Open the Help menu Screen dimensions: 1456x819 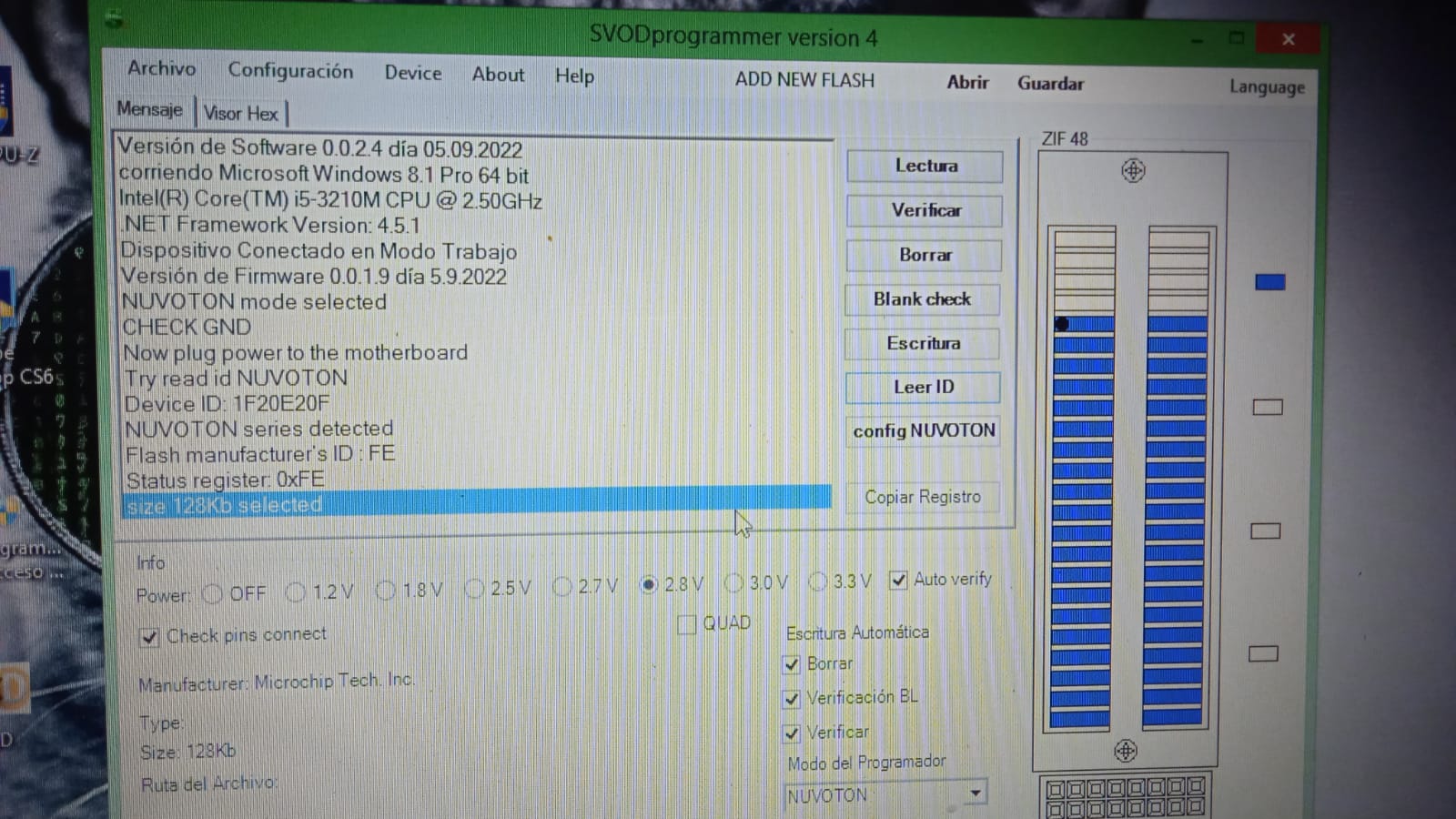574,76
